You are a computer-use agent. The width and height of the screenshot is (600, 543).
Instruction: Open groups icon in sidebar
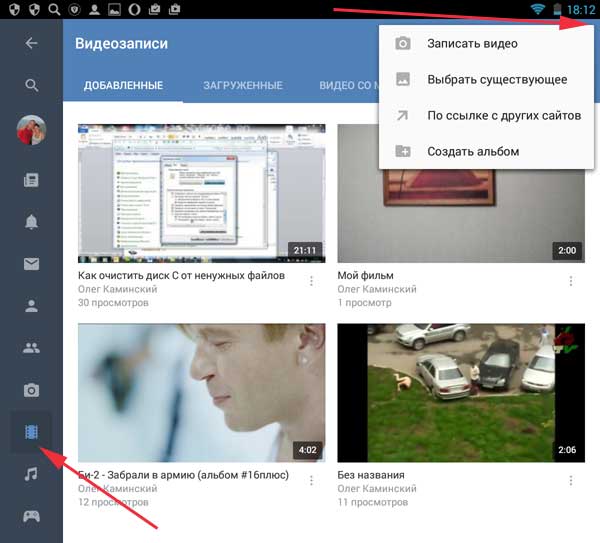click(31, 348)
